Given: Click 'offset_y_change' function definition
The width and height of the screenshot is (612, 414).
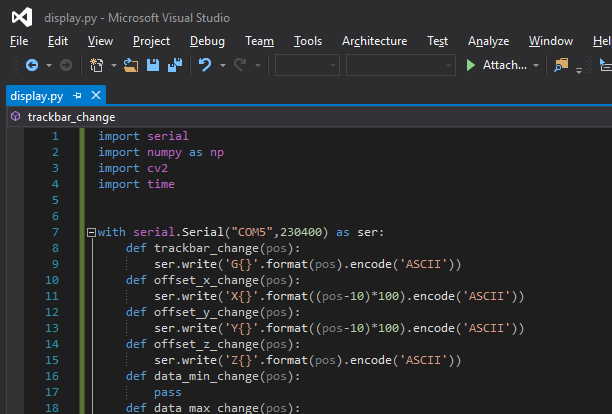Looking at the screenshot, I should click(x=206, y=313).
